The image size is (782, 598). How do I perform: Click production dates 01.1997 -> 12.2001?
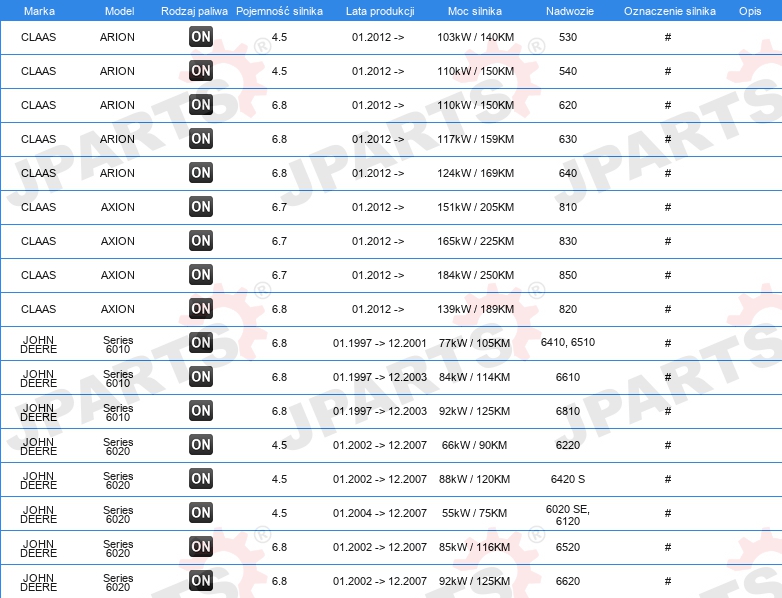tap(380, 343)
